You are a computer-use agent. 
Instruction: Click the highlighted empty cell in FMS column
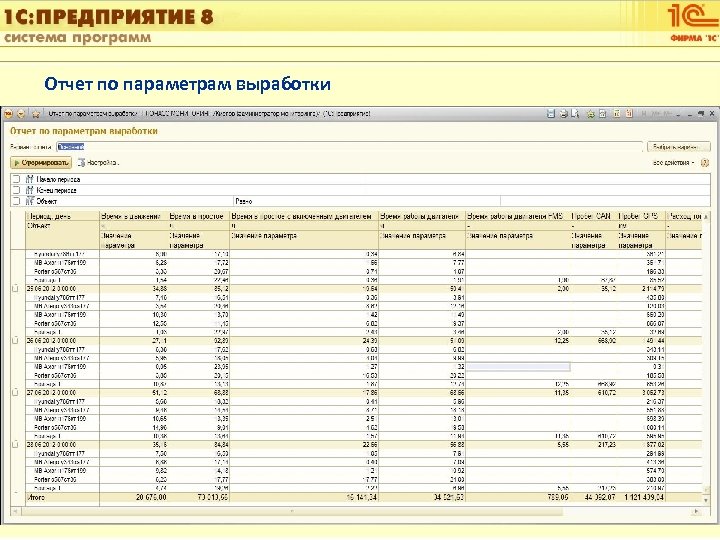click(518, 366)
